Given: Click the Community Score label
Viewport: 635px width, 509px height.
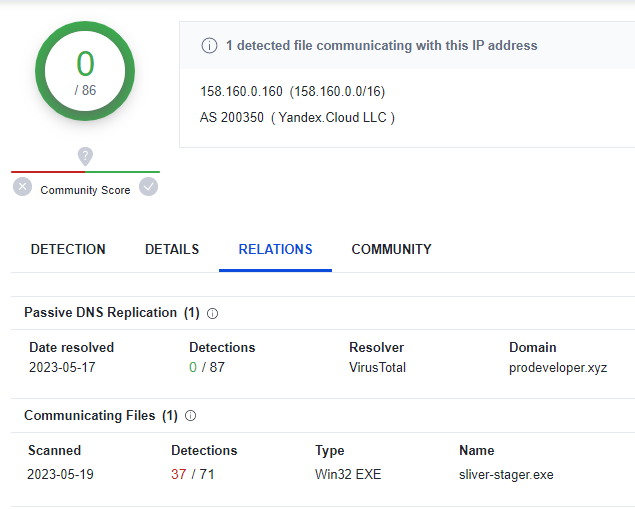Looking at the screenshot, I should [x=85, y=190].
